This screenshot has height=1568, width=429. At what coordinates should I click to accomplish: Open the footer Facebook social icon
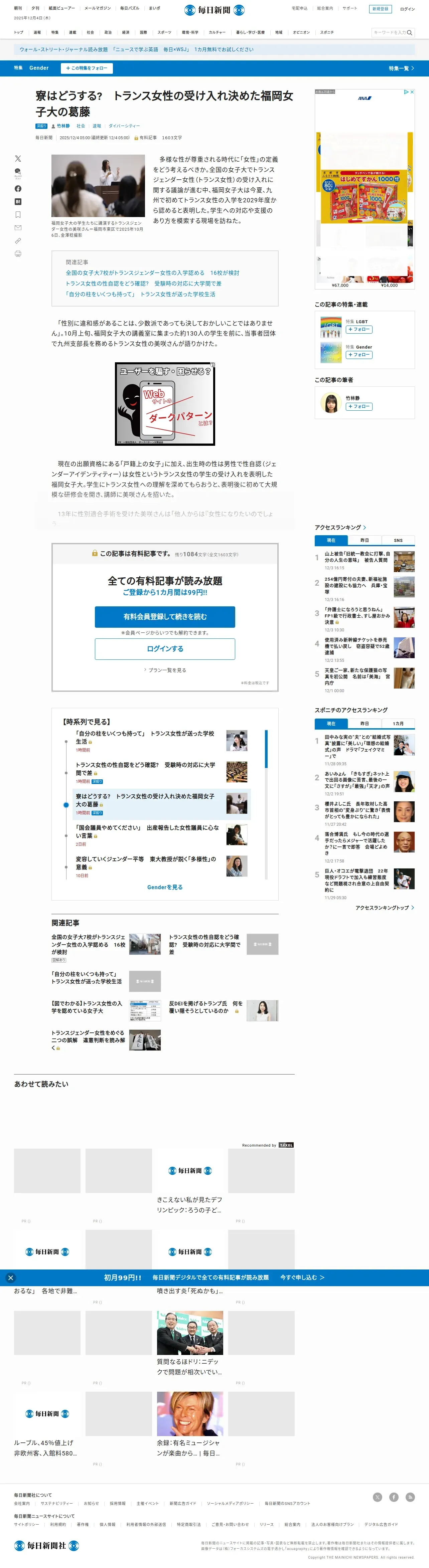pyautogui.click(x=394, y=1497)
